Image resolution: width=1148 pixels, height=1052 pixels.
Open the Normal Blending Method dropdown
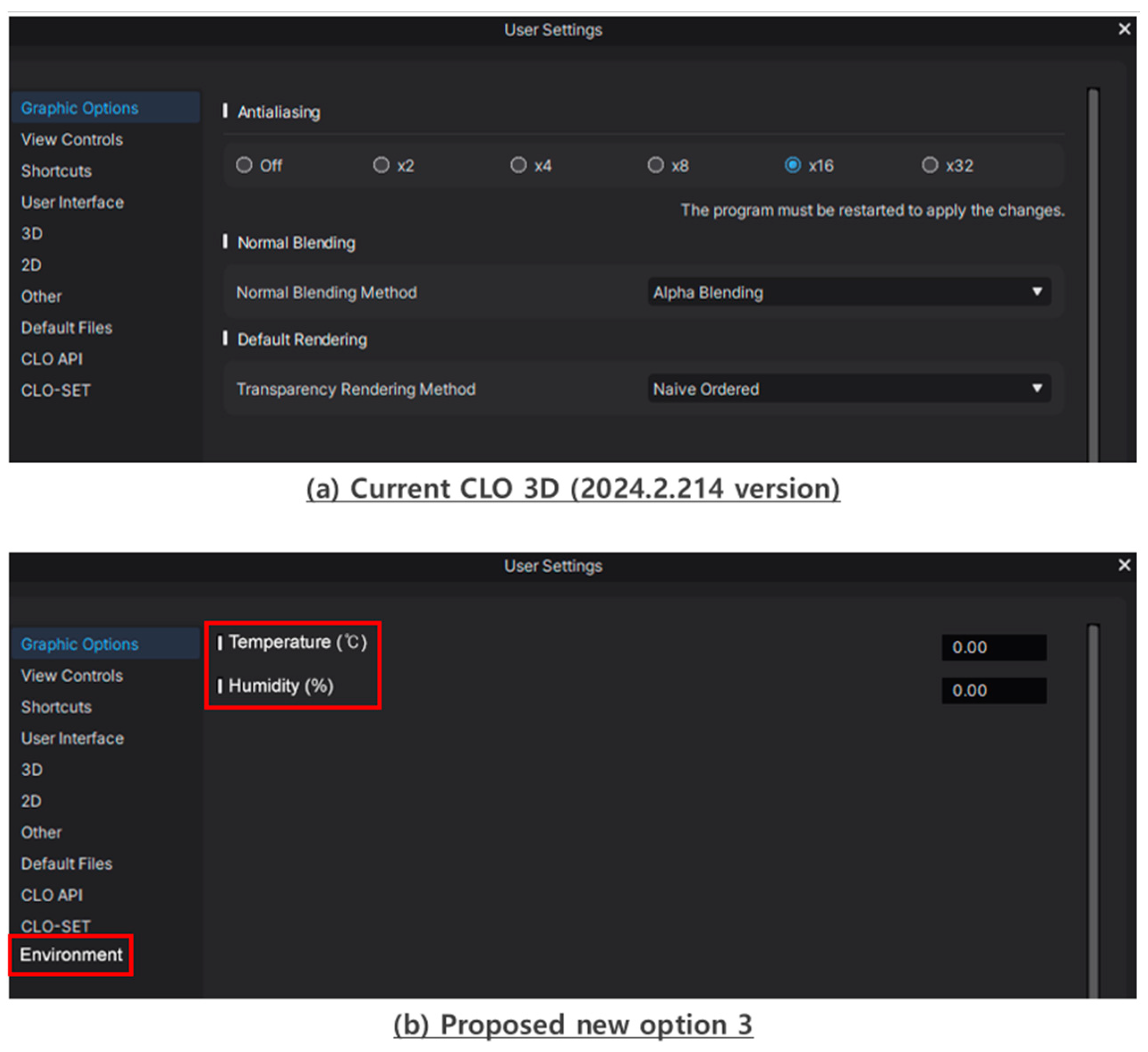point(849,292)
